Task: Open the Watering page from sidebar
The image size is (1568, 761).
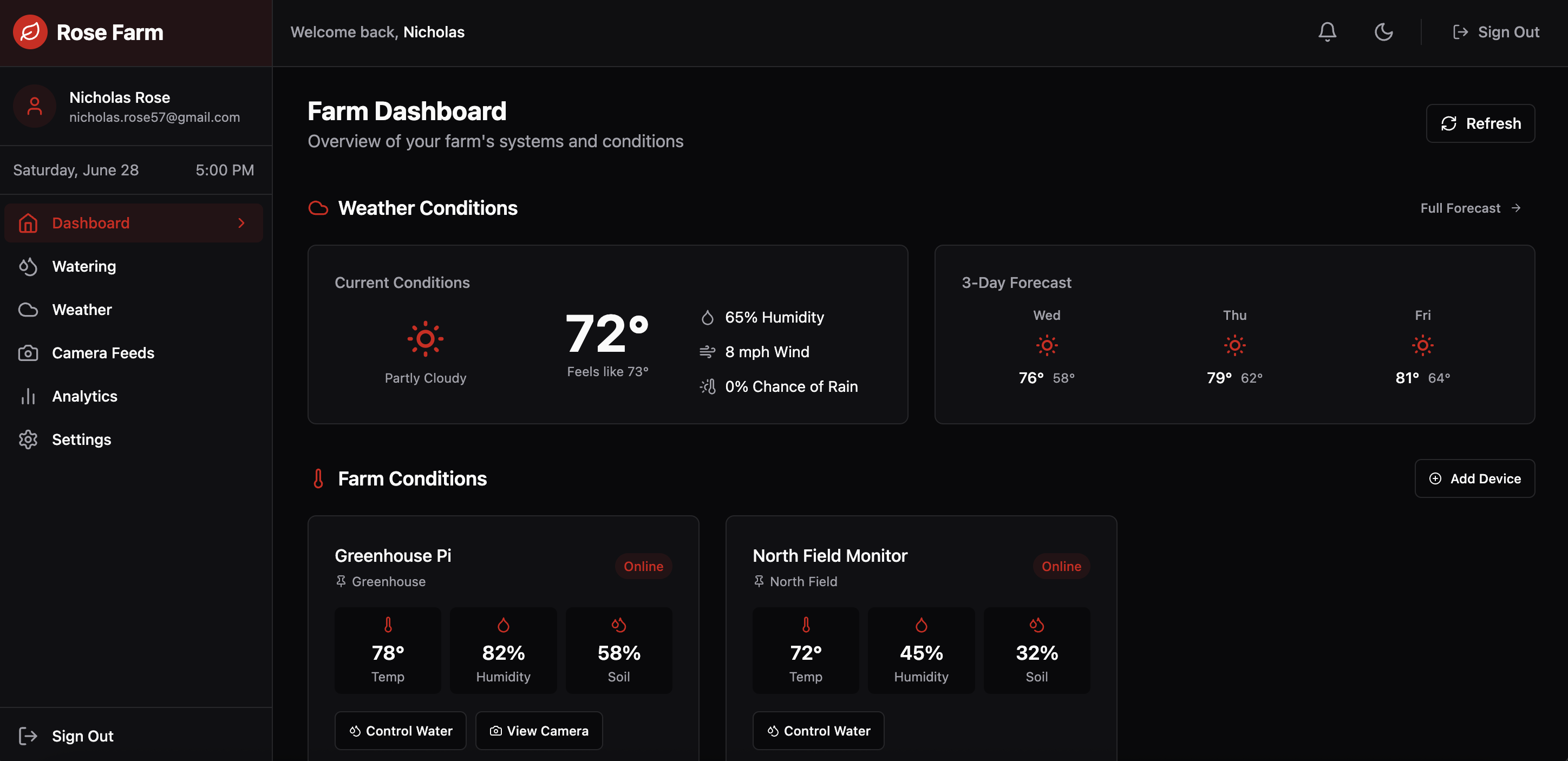Action: (84, 266)
